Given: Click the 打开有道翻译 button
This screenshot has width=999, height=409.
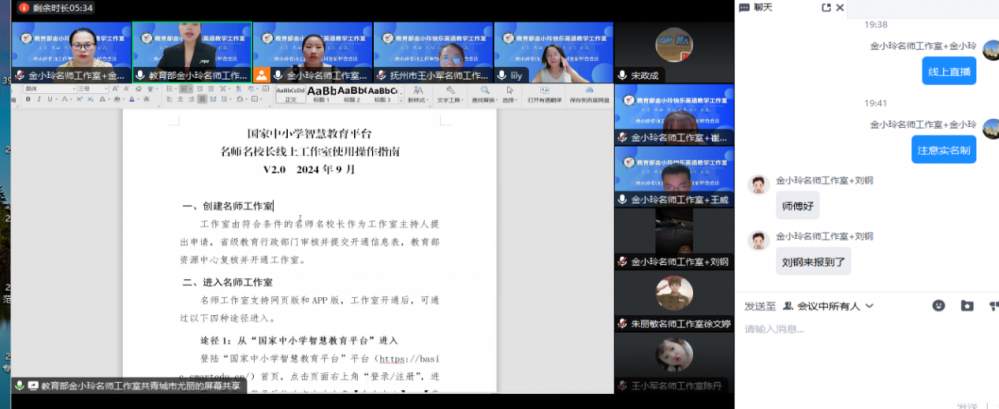Looking at the screenshot, I should pos(545,94).
